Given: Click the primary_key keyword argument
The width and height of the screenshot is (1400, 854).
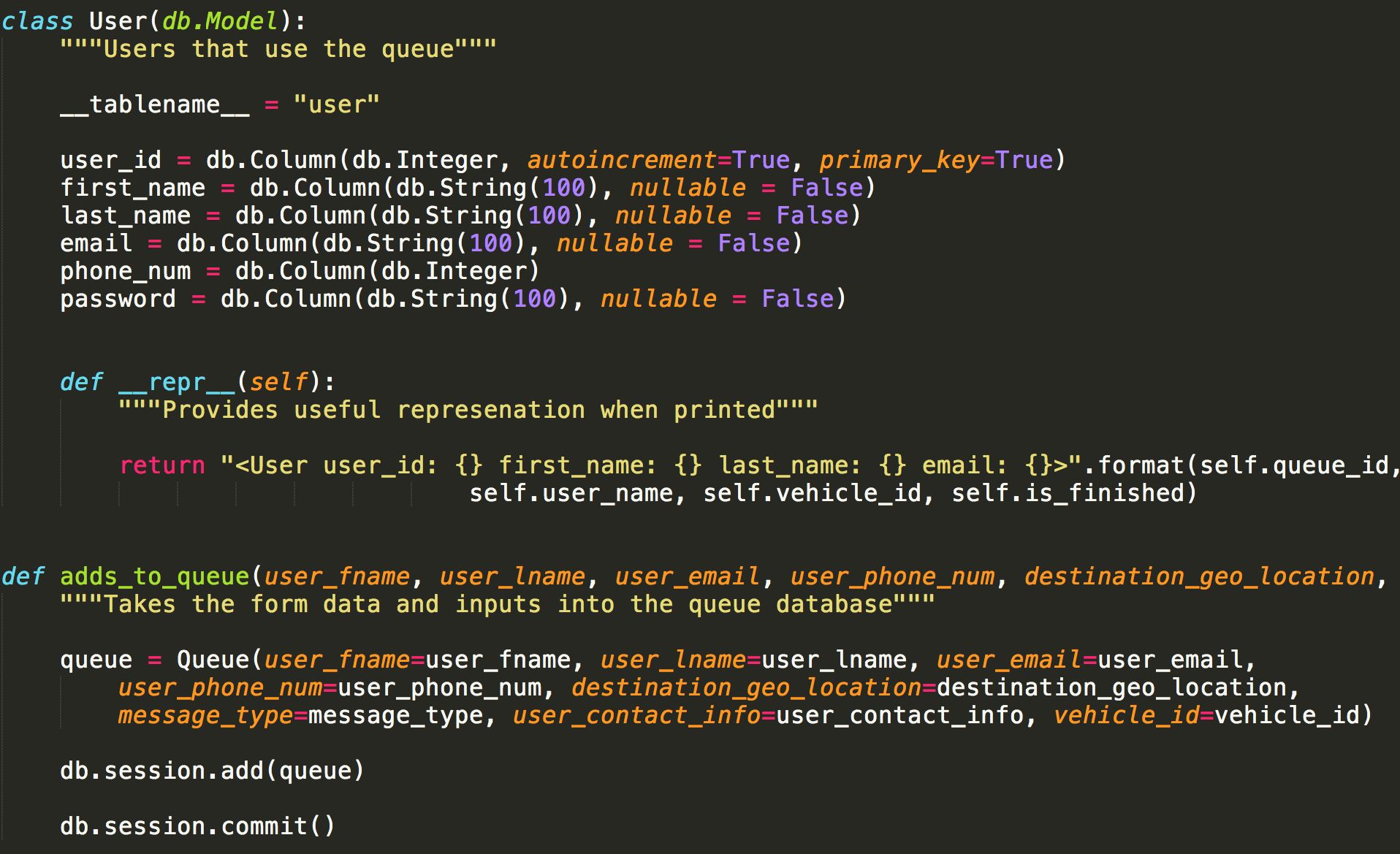Looking at the screenshot, I should click(899, 160).
